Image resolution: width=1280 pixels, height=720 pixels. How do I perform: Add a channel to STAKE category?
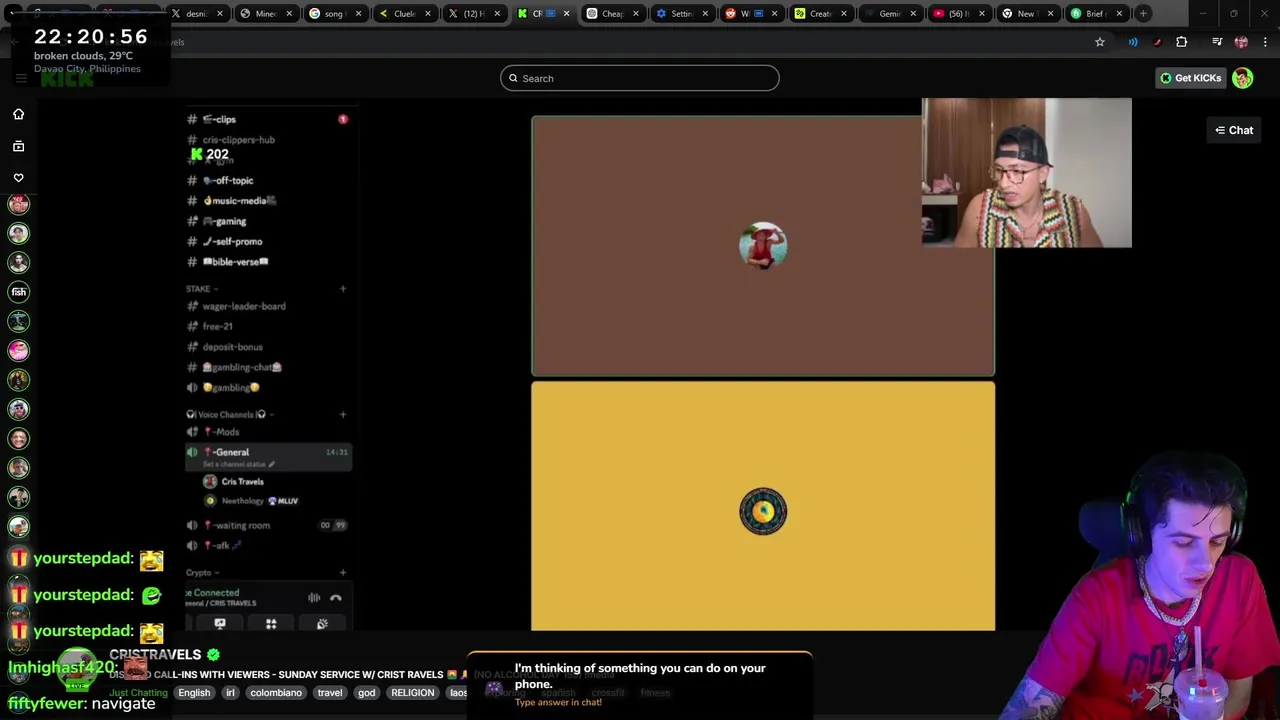(343, 289)
